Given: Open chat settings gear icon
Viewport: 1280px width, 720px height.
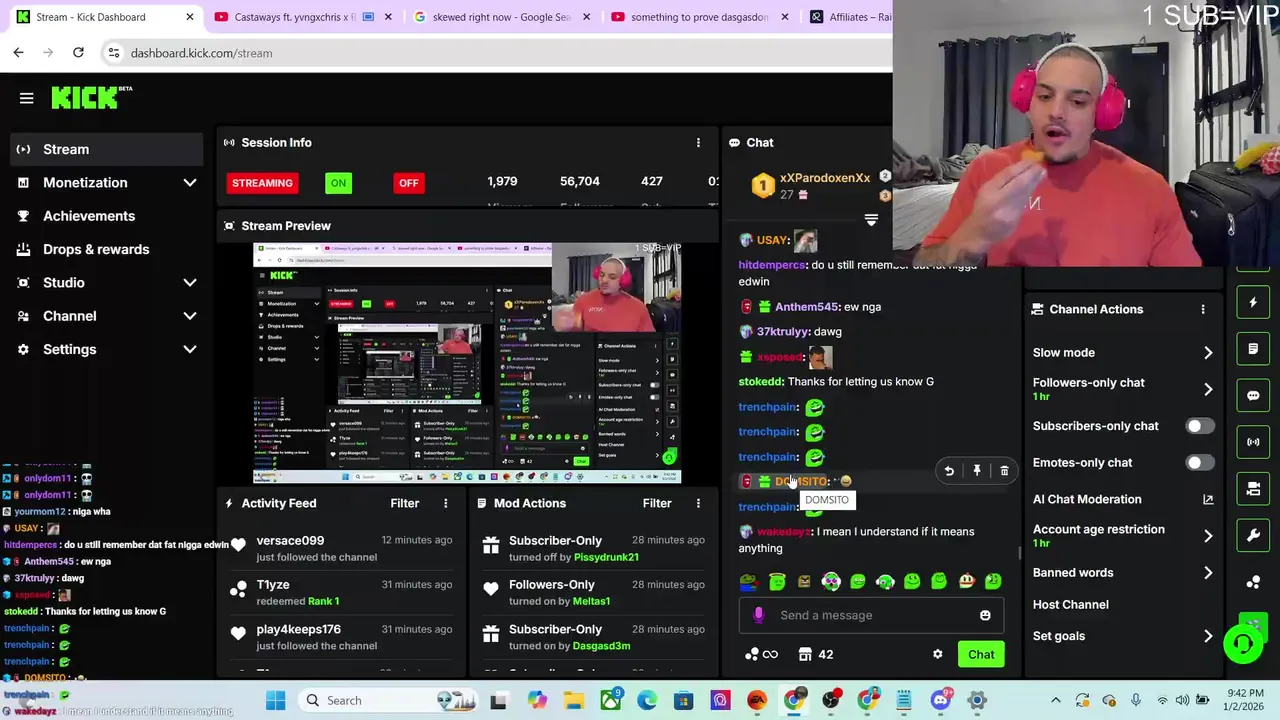Looking at the screenshot, I should click(x=937, y=654).
